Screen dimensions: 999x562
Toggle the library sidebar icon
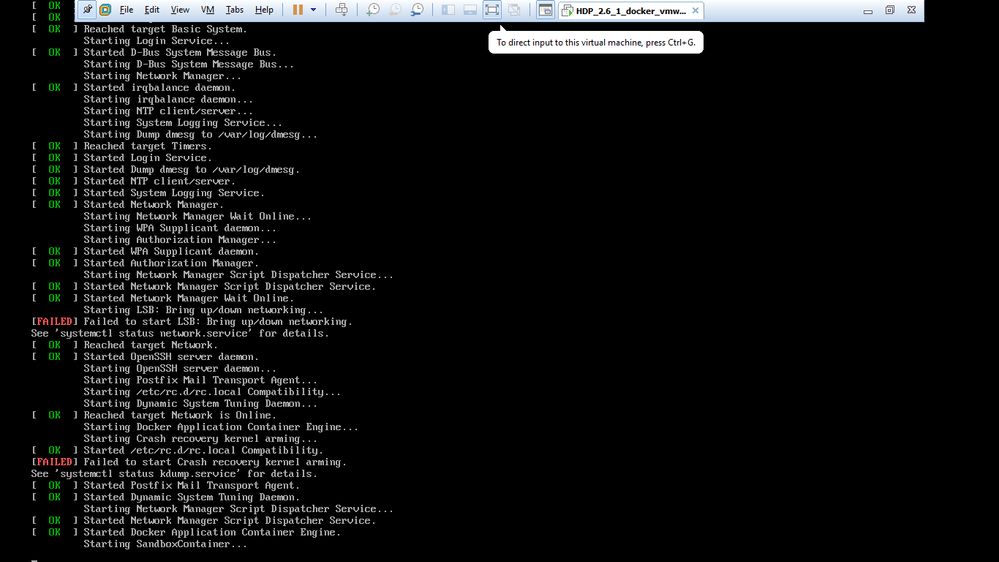[x=448, y=10]
